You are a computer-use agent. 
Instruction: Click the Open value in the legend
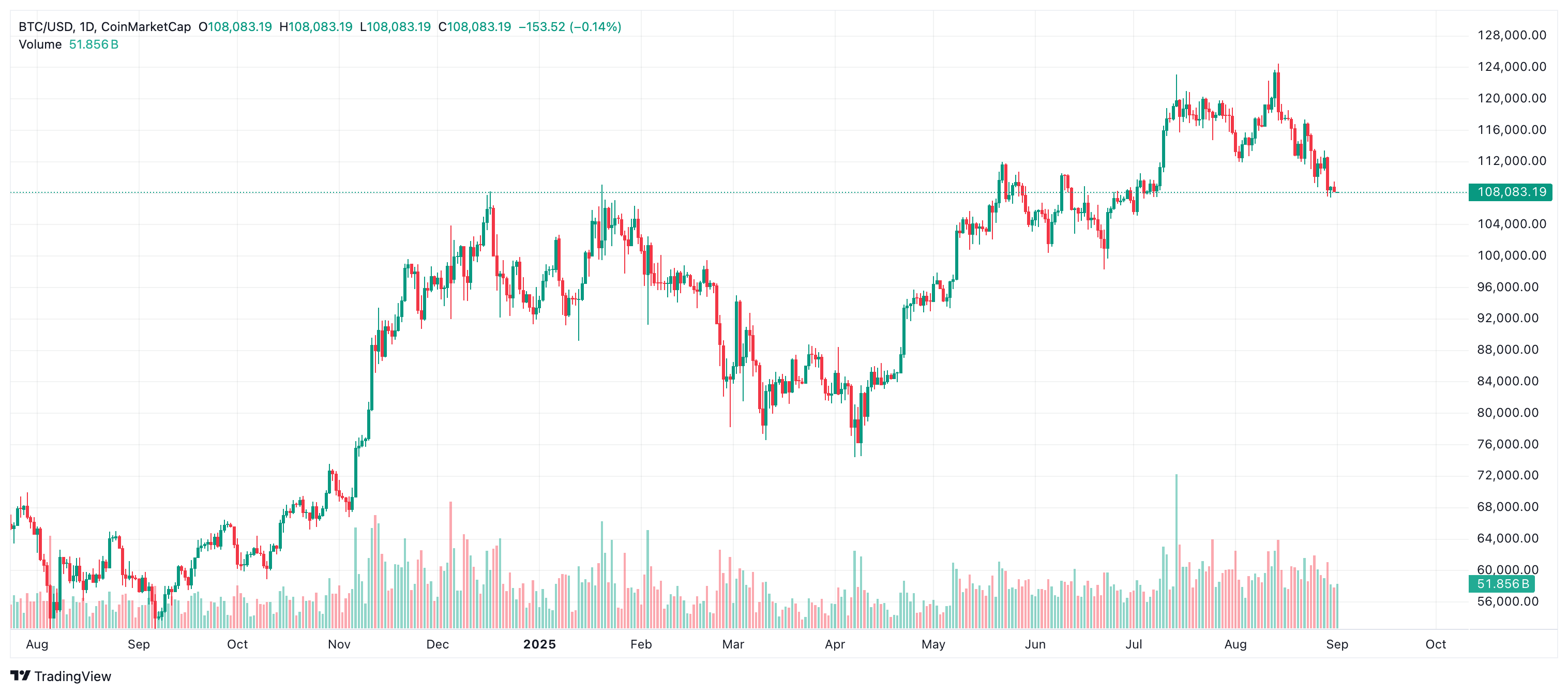(240, 27)
